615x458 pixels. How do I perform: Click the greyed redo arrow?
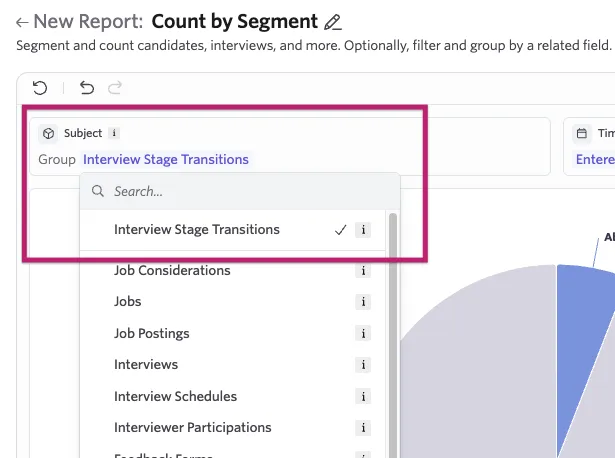(115, 88)
